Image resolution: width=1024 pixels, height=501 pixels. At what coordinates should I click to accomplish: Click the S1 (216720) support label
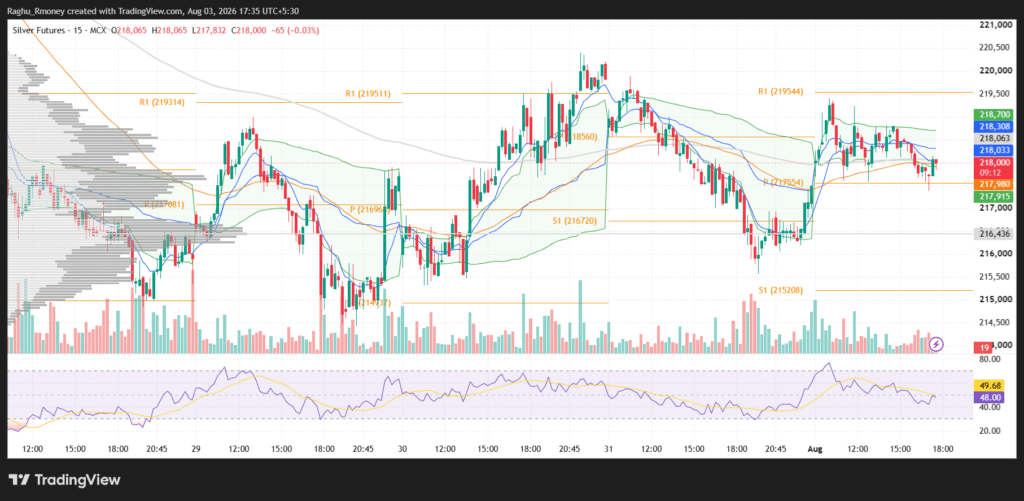click(577, 222)
